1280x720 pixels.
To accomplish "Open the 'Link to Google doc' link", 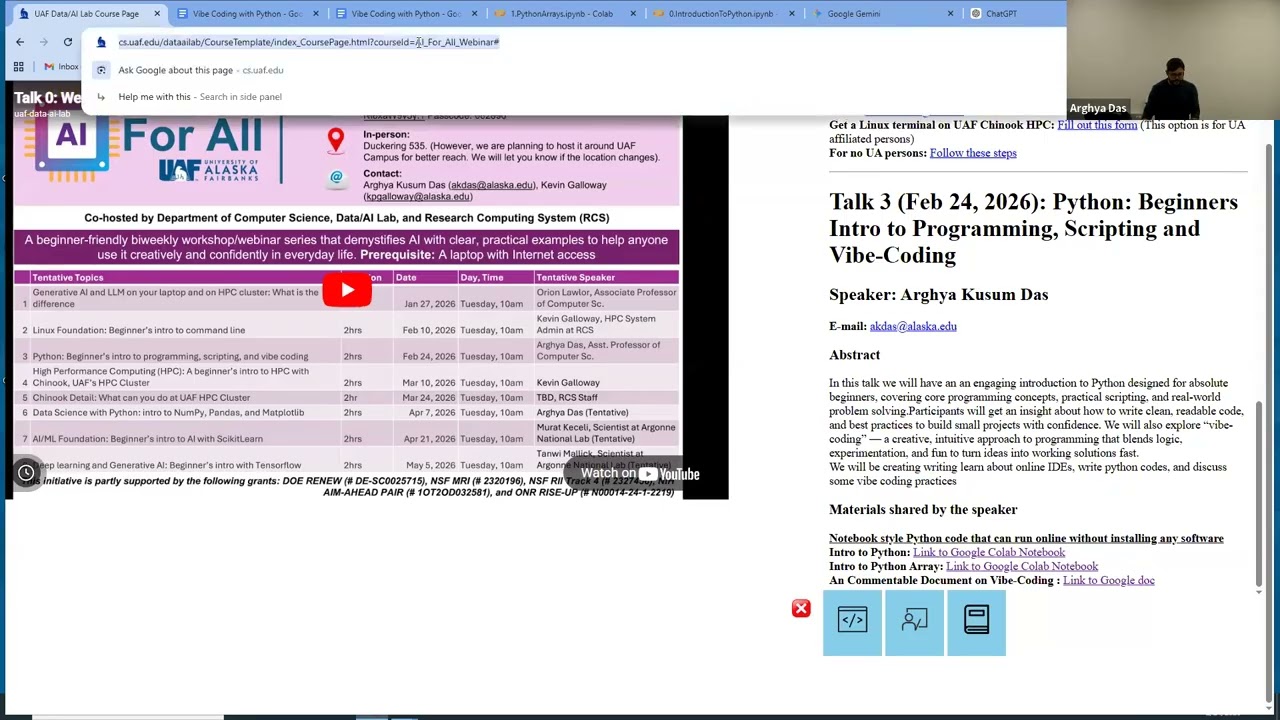I will click(x=1109, y=580).
